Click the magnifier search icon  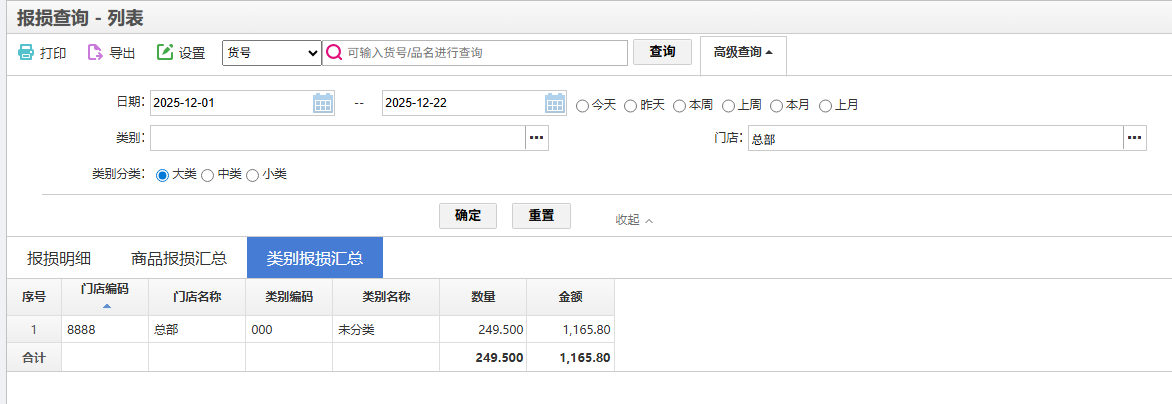coord(334,53)
